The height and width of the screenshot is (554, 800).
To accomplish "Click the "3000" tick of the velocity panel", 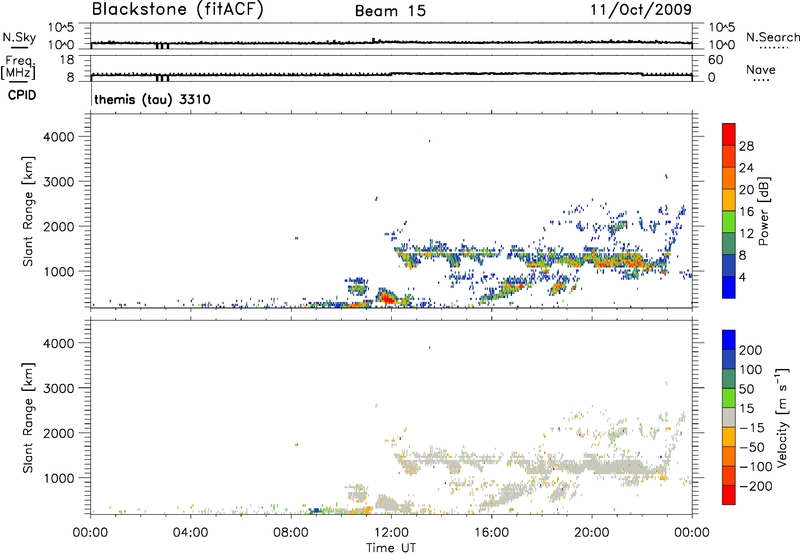I will coord(59,388).
